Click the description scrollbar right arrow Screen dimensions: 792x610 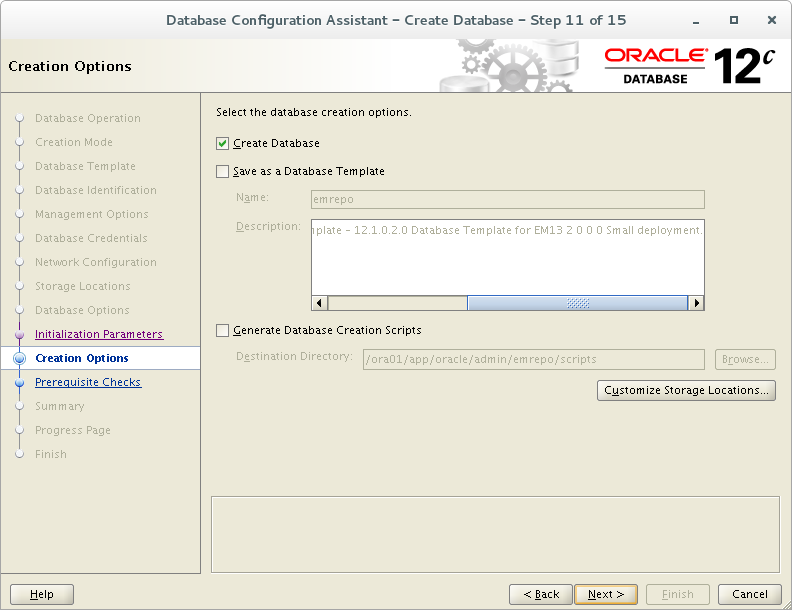tap(697, 303)
